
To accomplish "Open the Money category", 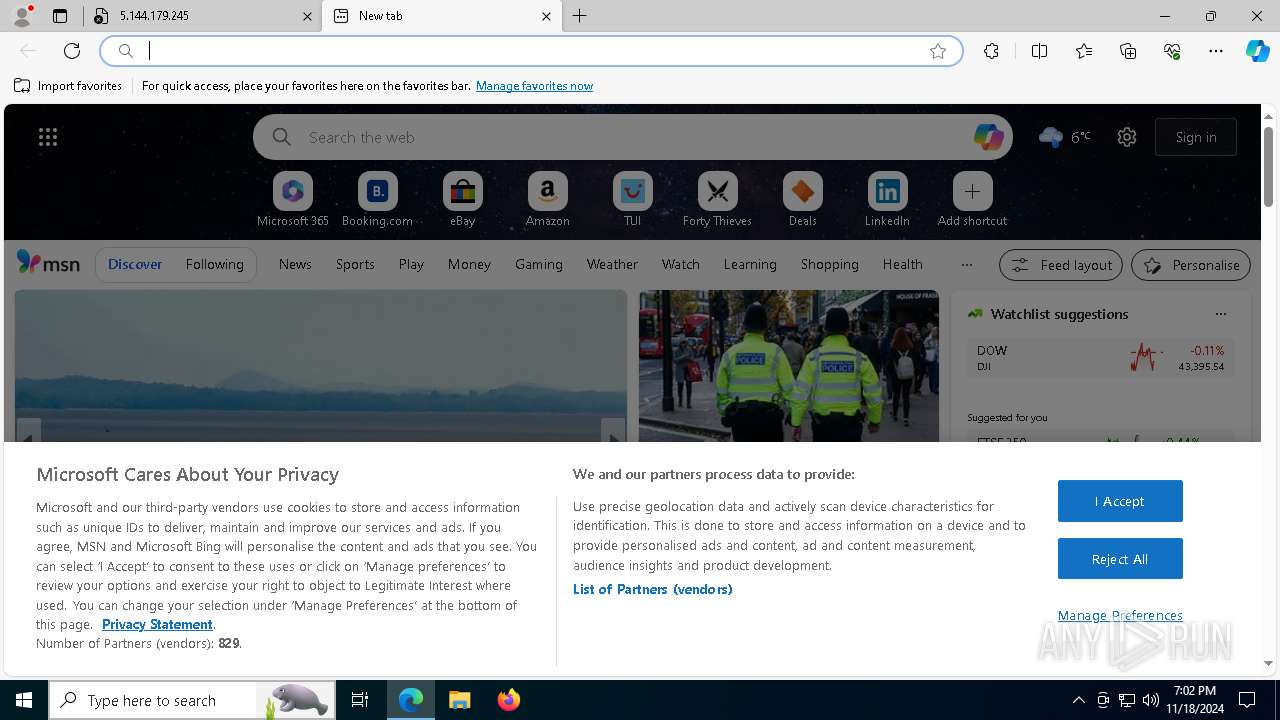I will coord(469,264).
